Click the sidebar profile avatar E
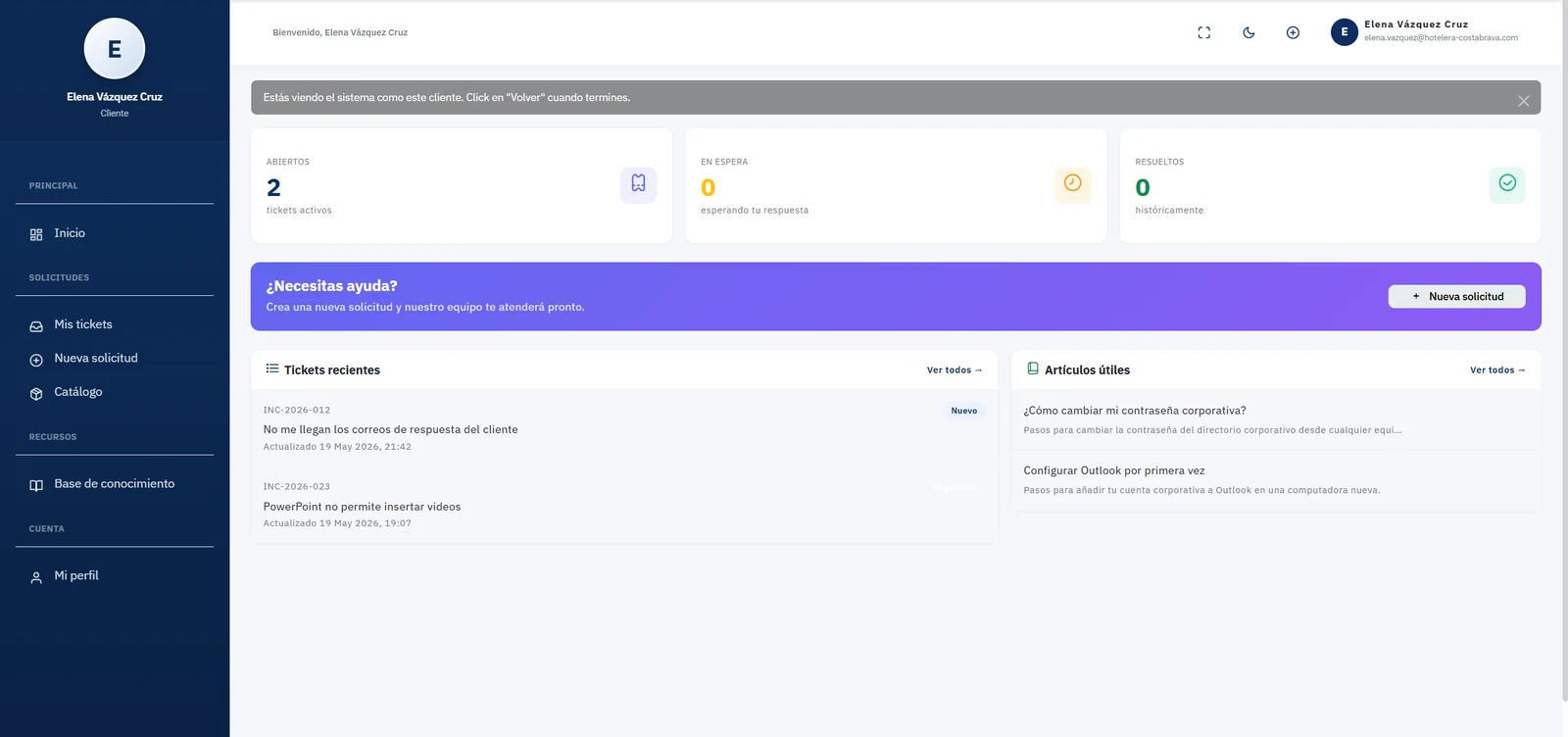The image size is (1568, 737). coord(115,49)
